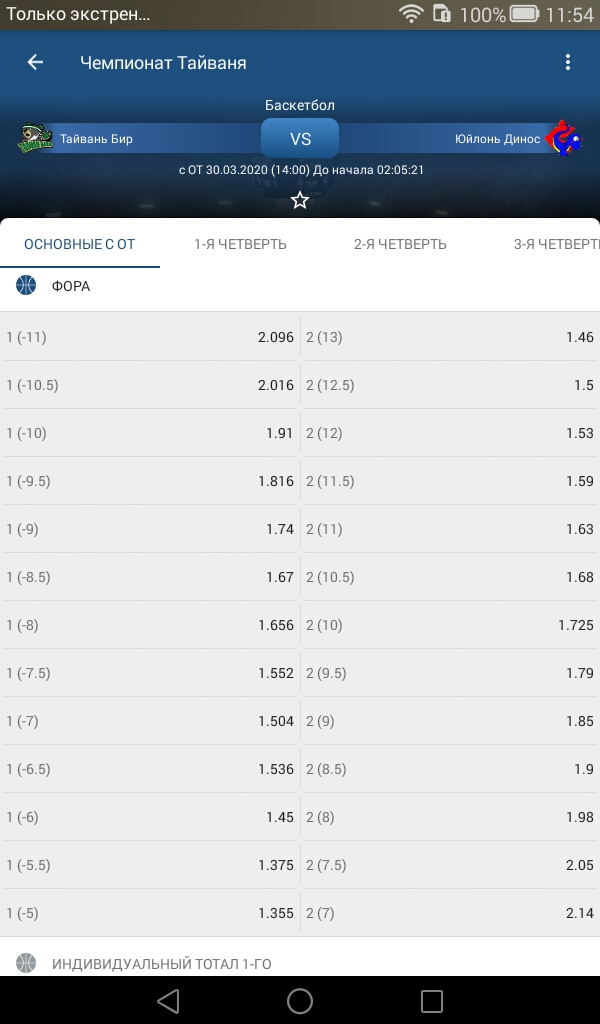The width and height of the screenshot is (600, 1024).
Task: Expand ИНДИВИДУАЛЬНЫЙ ТОТАЛ 1-ГО section
Action: click(x=300, y=963)
